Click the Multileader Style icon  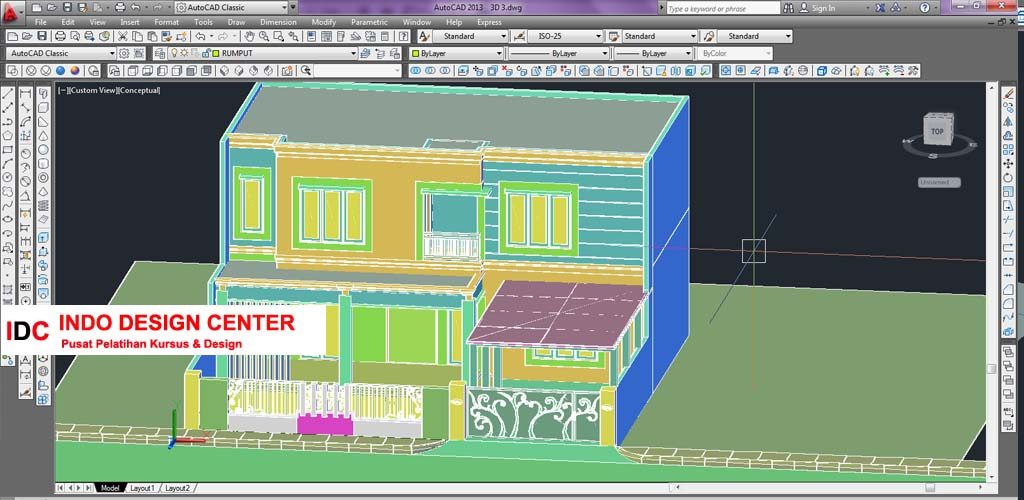(707, 37)
